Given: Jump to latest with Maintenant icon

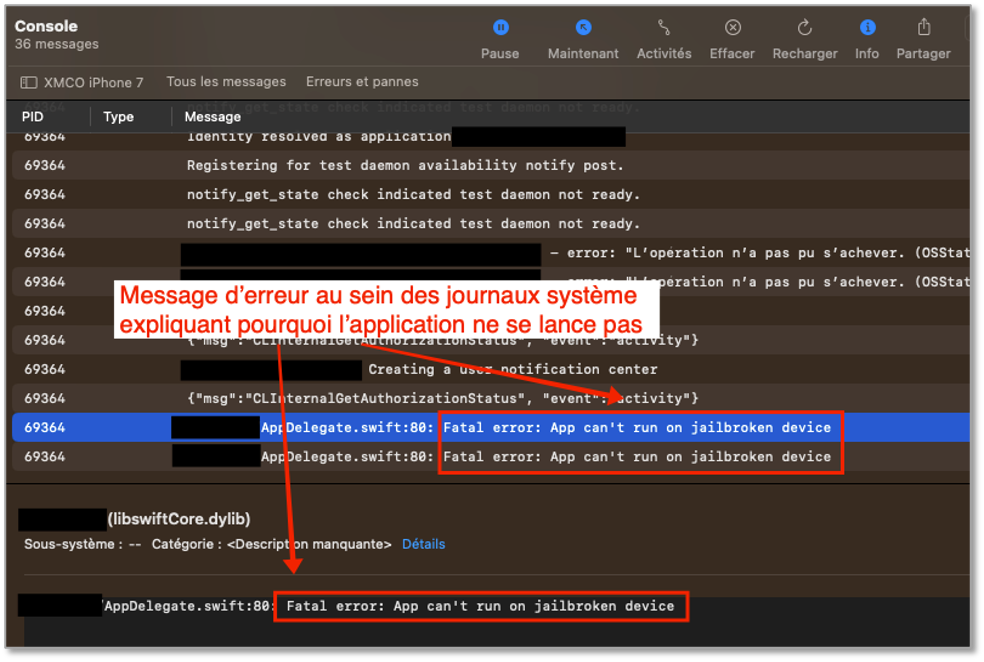Looking at the screenshot, I should click(583, 28).
